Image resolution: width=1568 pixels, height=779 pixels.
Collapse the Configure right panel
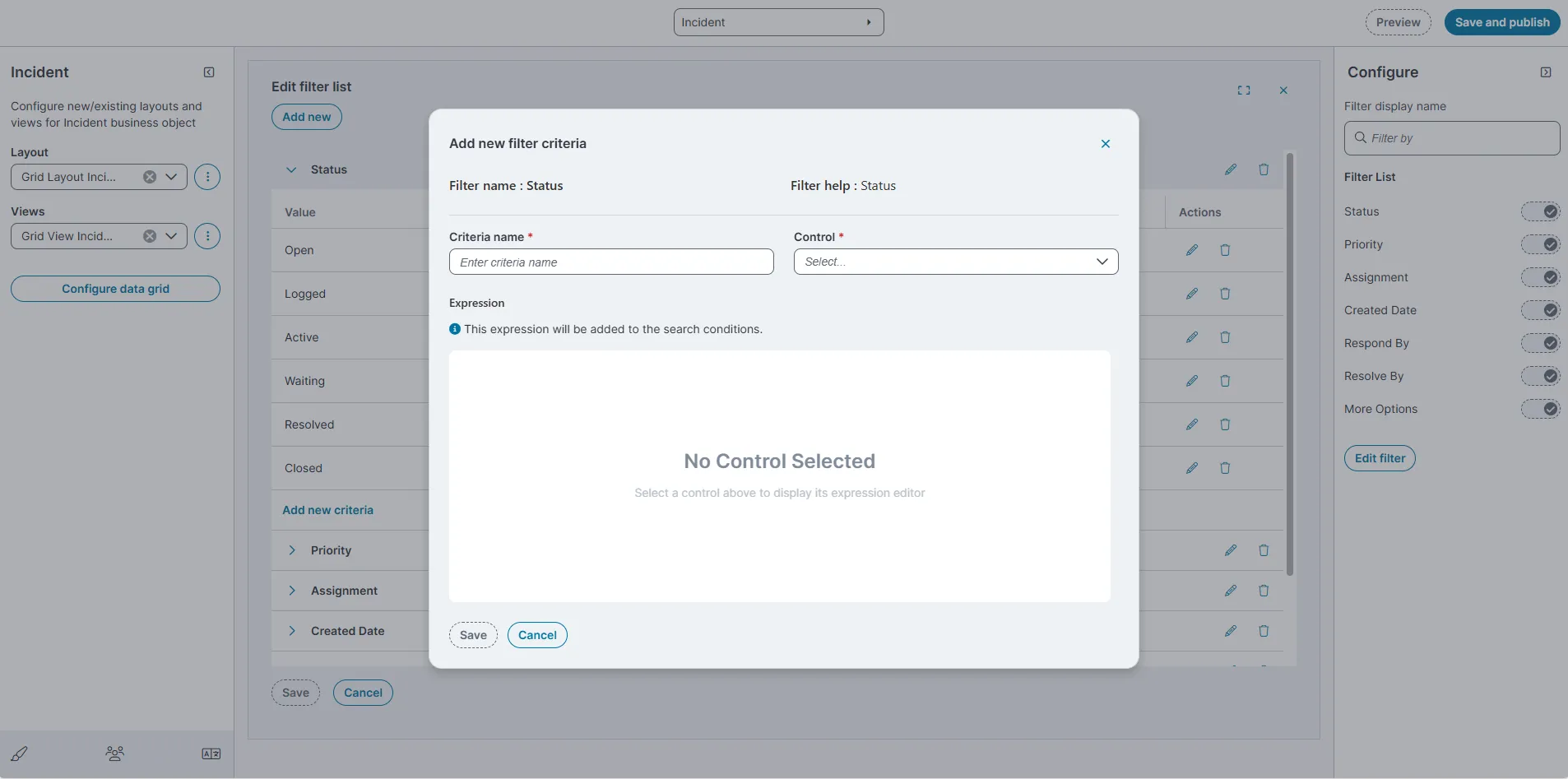click(x=1546, y=72)
